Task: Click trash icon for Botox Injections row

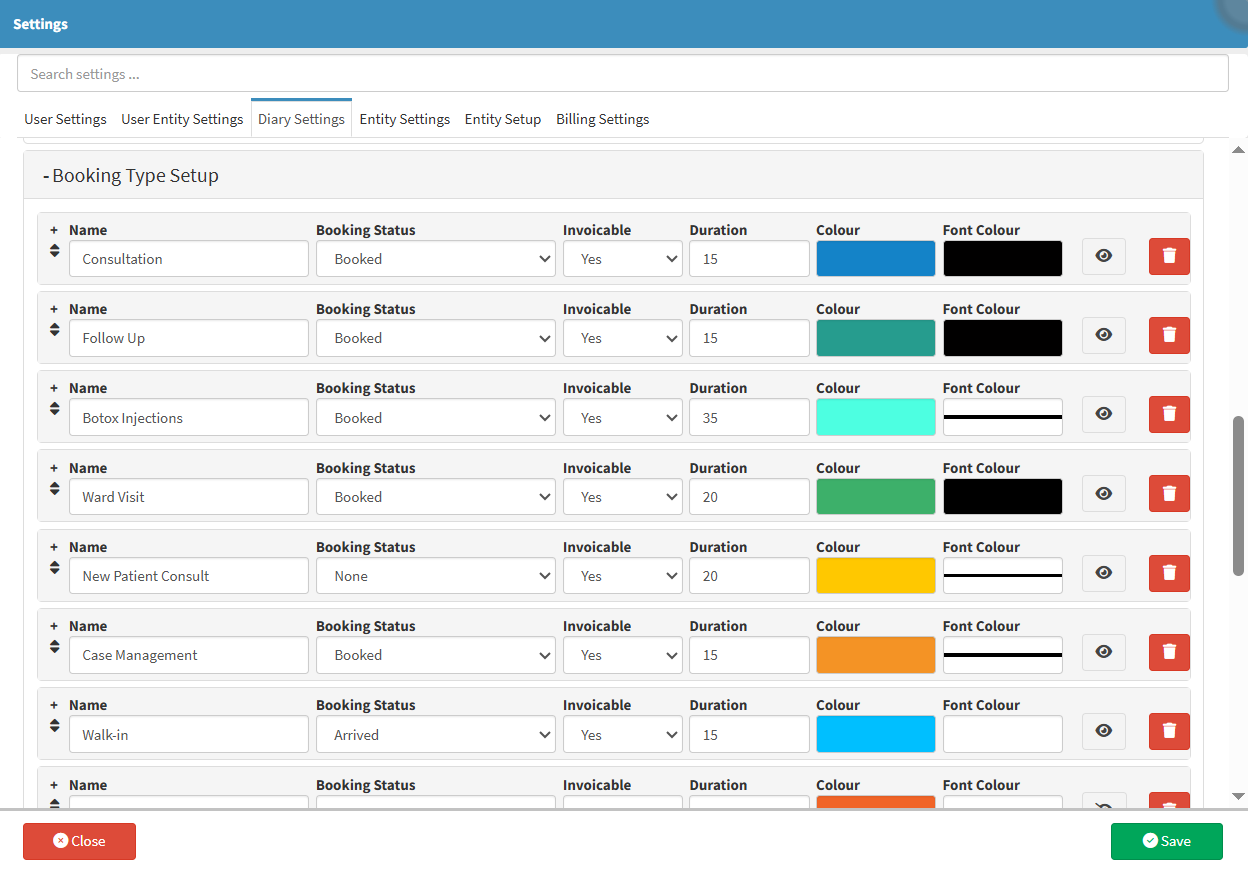Action: point(1169,415)
